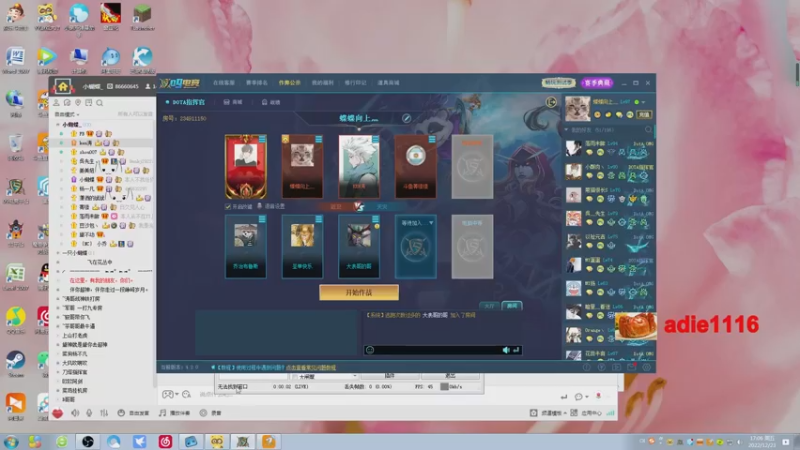Toggle the 录音 recording button
800x450 pixels.
[x=210, y=413]
